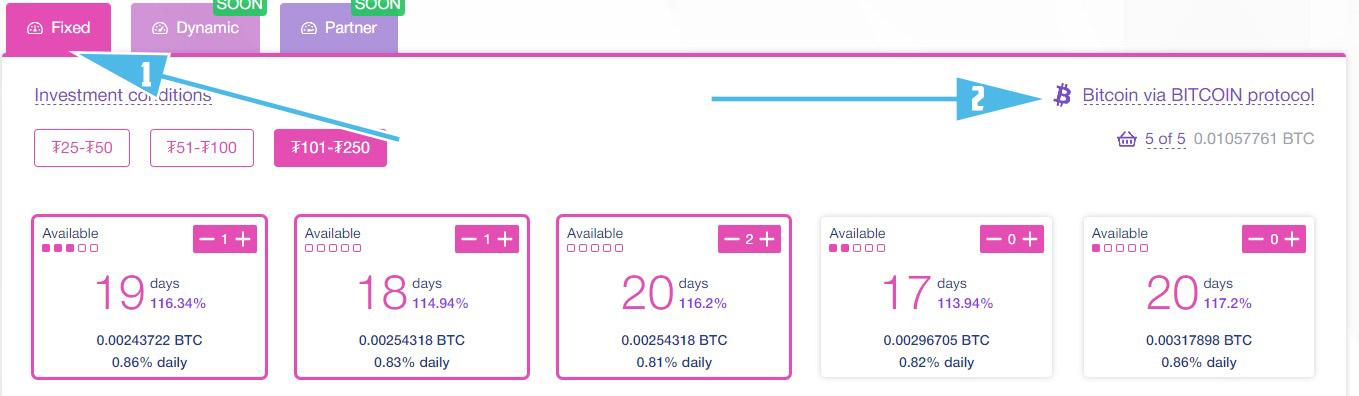Select the 18 days 0.00254318 BTC card
Screen dimensions: 1359x396
[412, 297]
